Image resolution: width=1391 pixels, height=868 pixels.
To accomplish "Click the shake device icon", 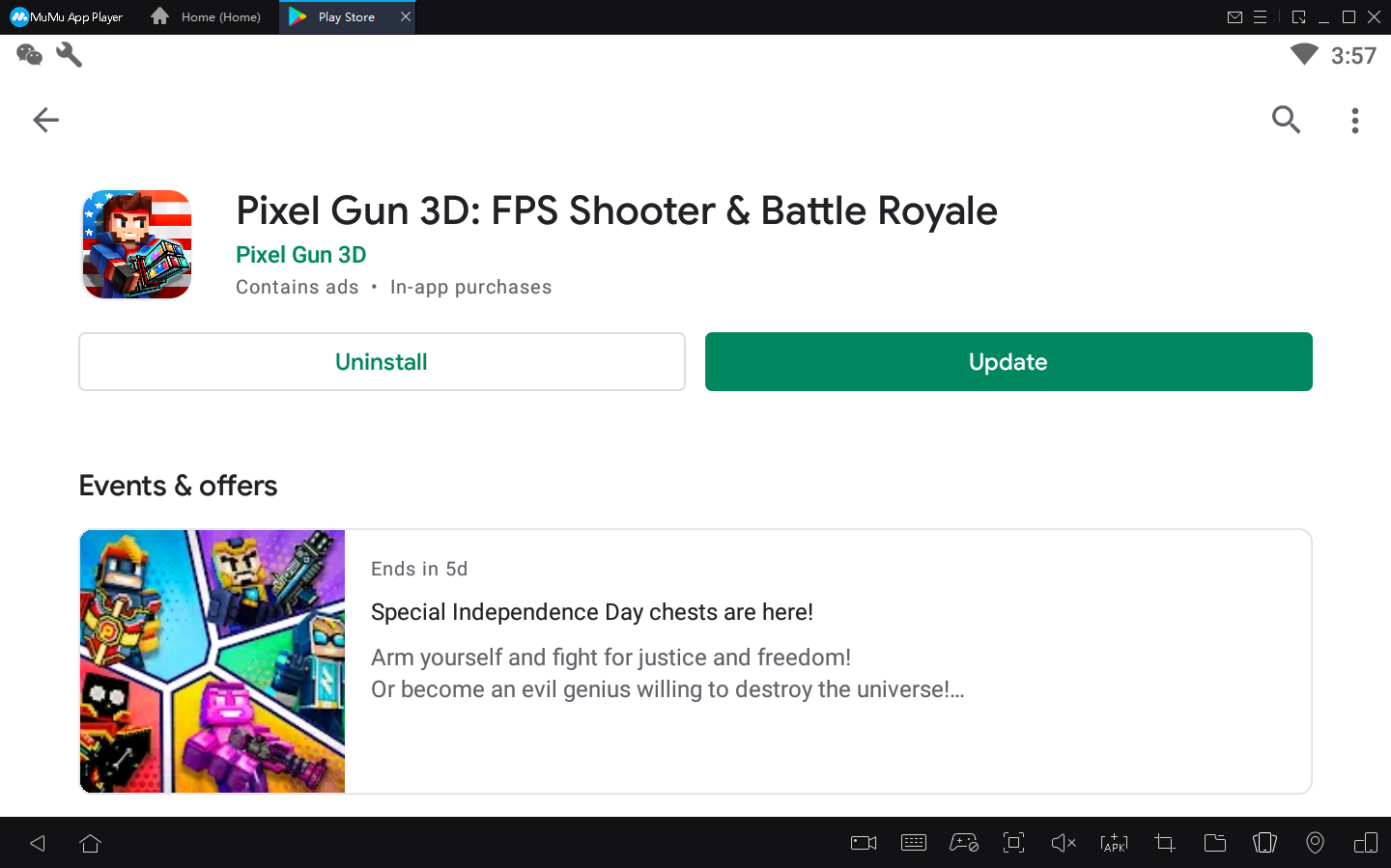I will [x=1264, y=843].
